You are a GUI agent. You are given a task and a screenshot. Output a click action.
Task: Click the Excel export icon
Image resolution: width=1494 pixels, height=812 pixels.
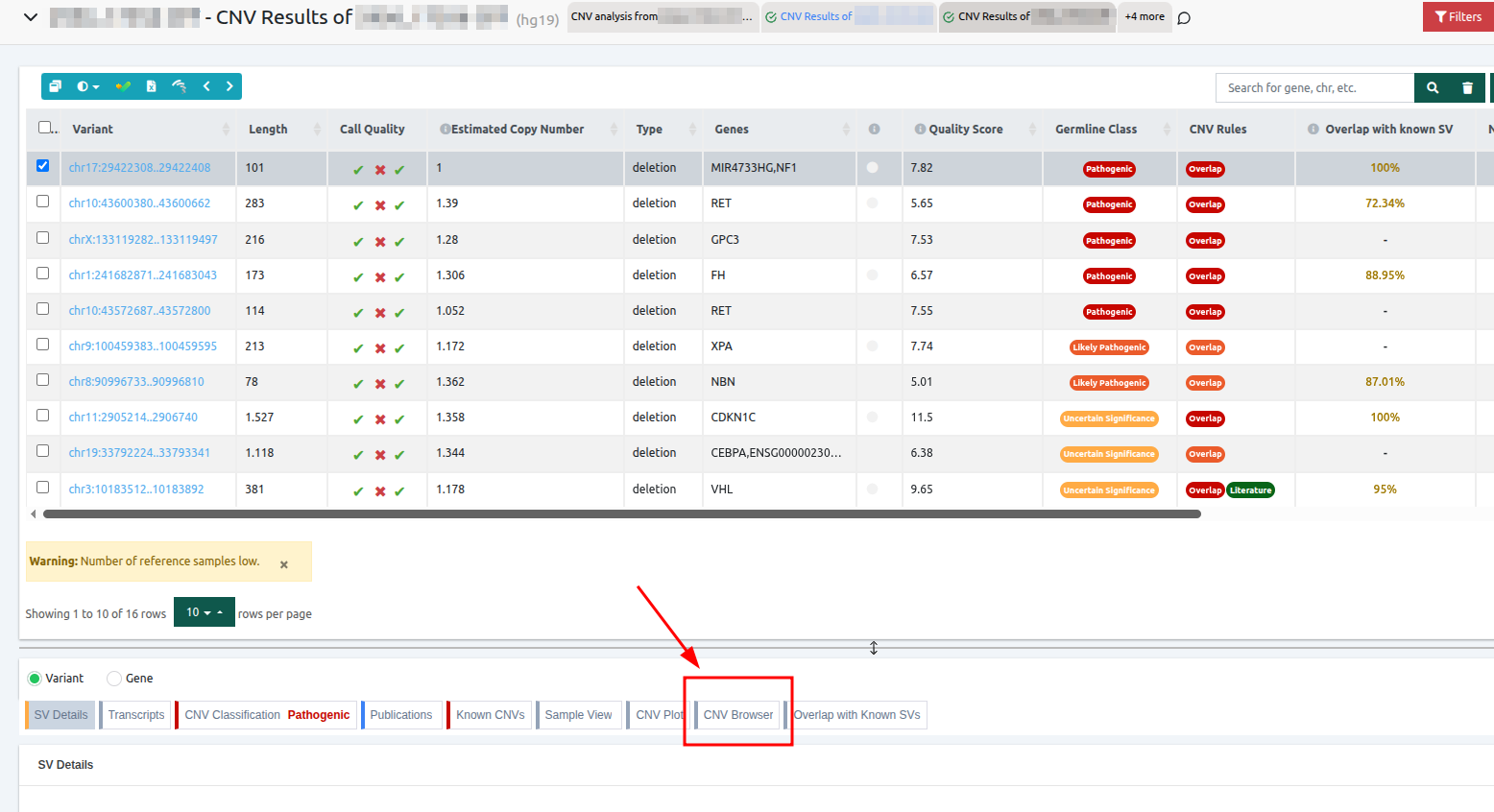click(151, 86)
